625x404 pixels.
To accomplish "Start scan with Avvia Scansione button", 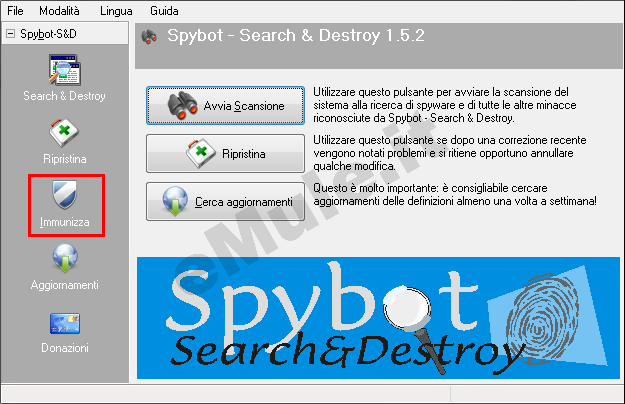I will [x=225, y=106].
